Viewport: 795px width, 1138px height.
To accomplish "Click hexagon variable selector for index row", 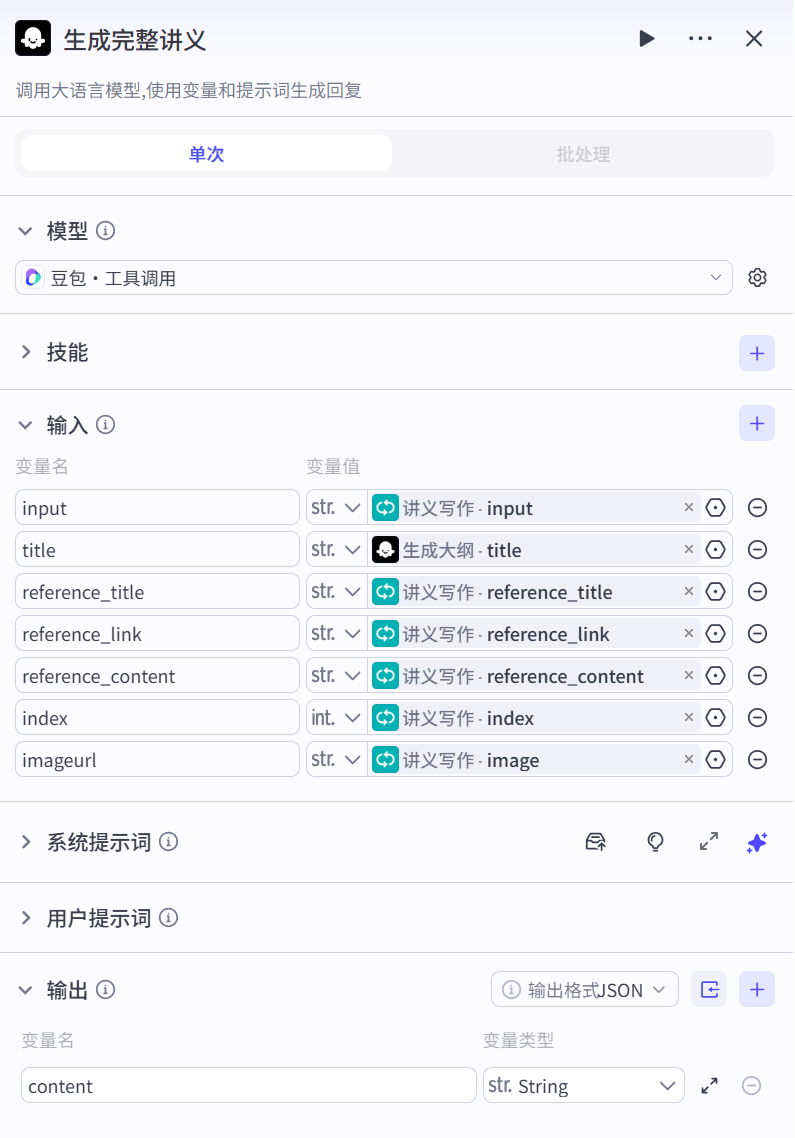I will (x=715, y=718).
